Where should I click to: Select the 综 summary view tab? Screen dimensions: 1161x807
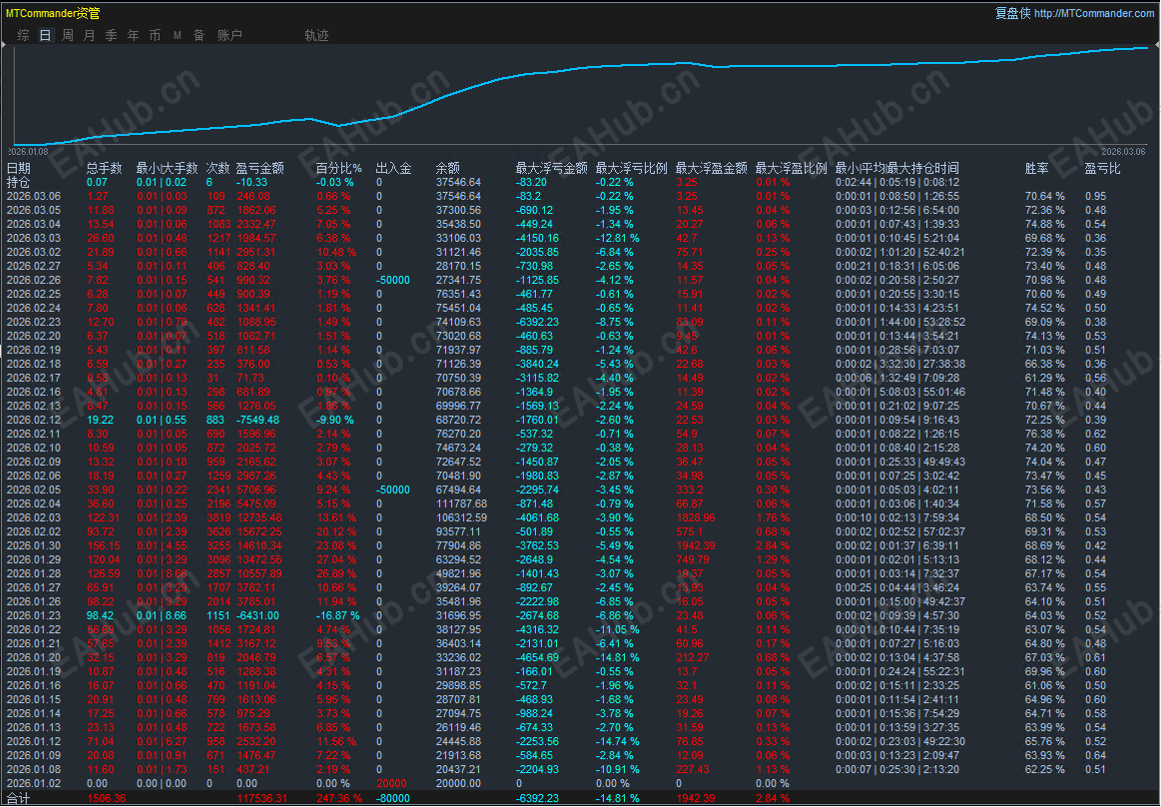coord(23,35)
